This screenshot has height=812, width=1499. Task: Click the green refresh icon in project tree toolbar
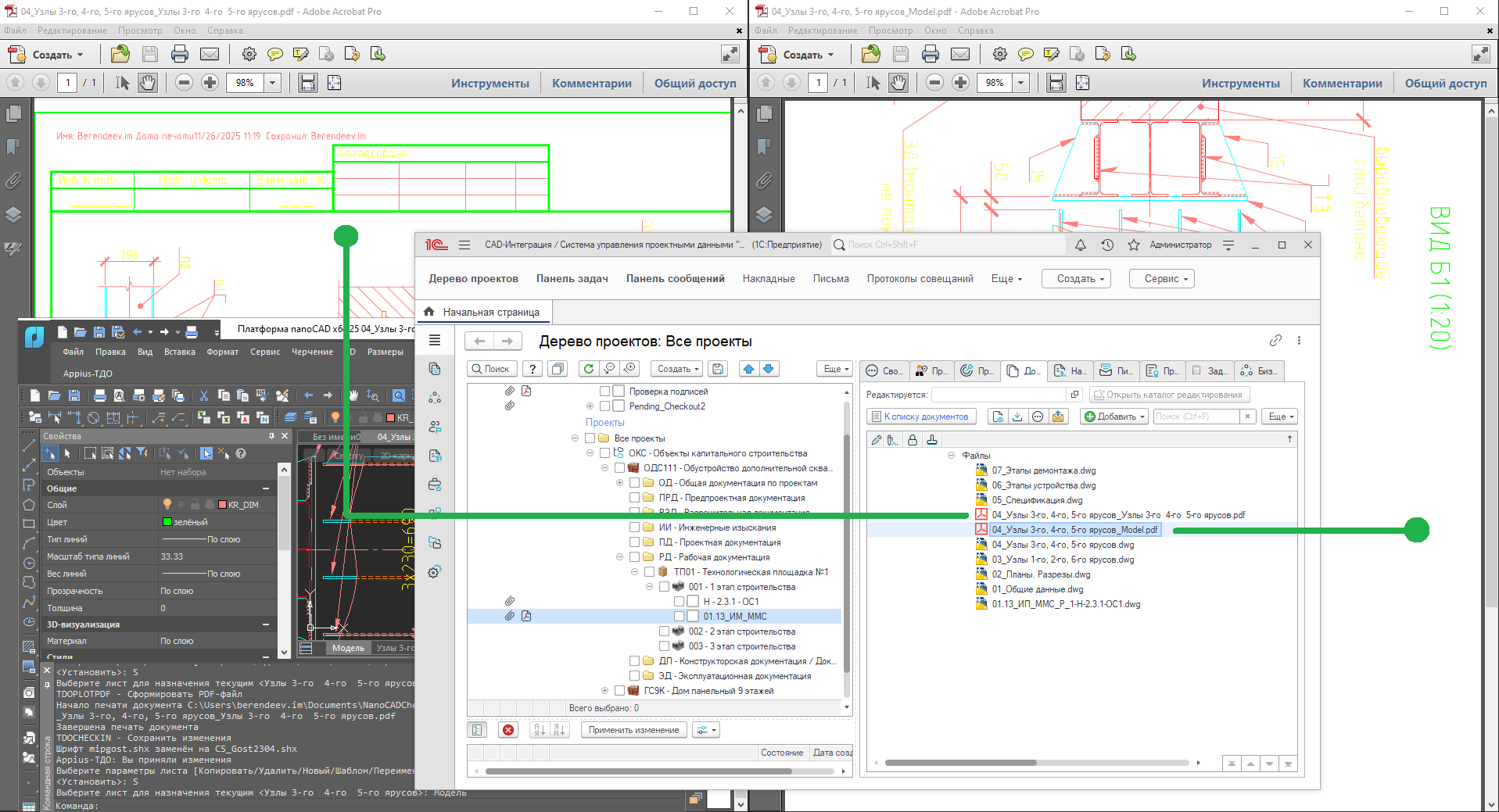click(x=589, y=369)
